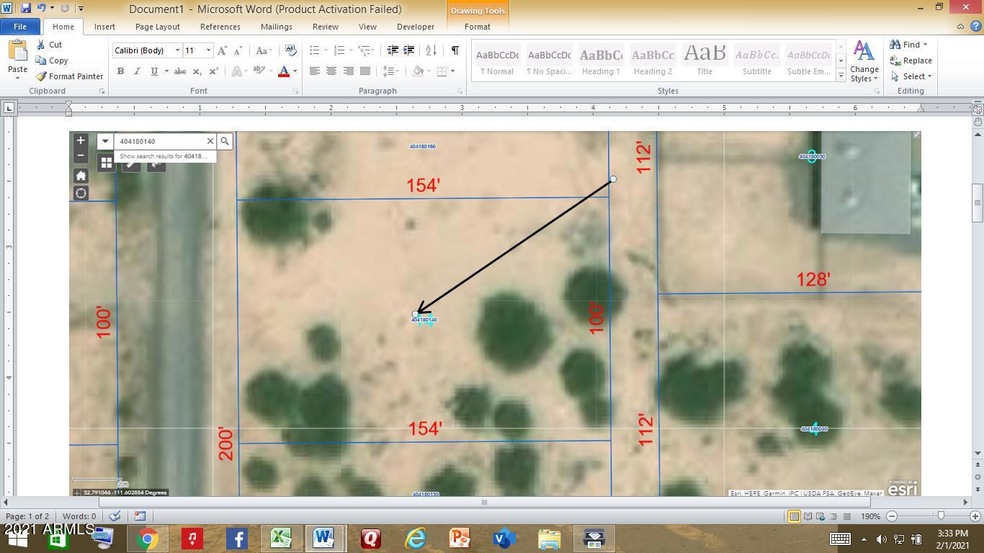Open the font size dropdown
This screenshot has width=984, height=553.
tap(208, 50)
